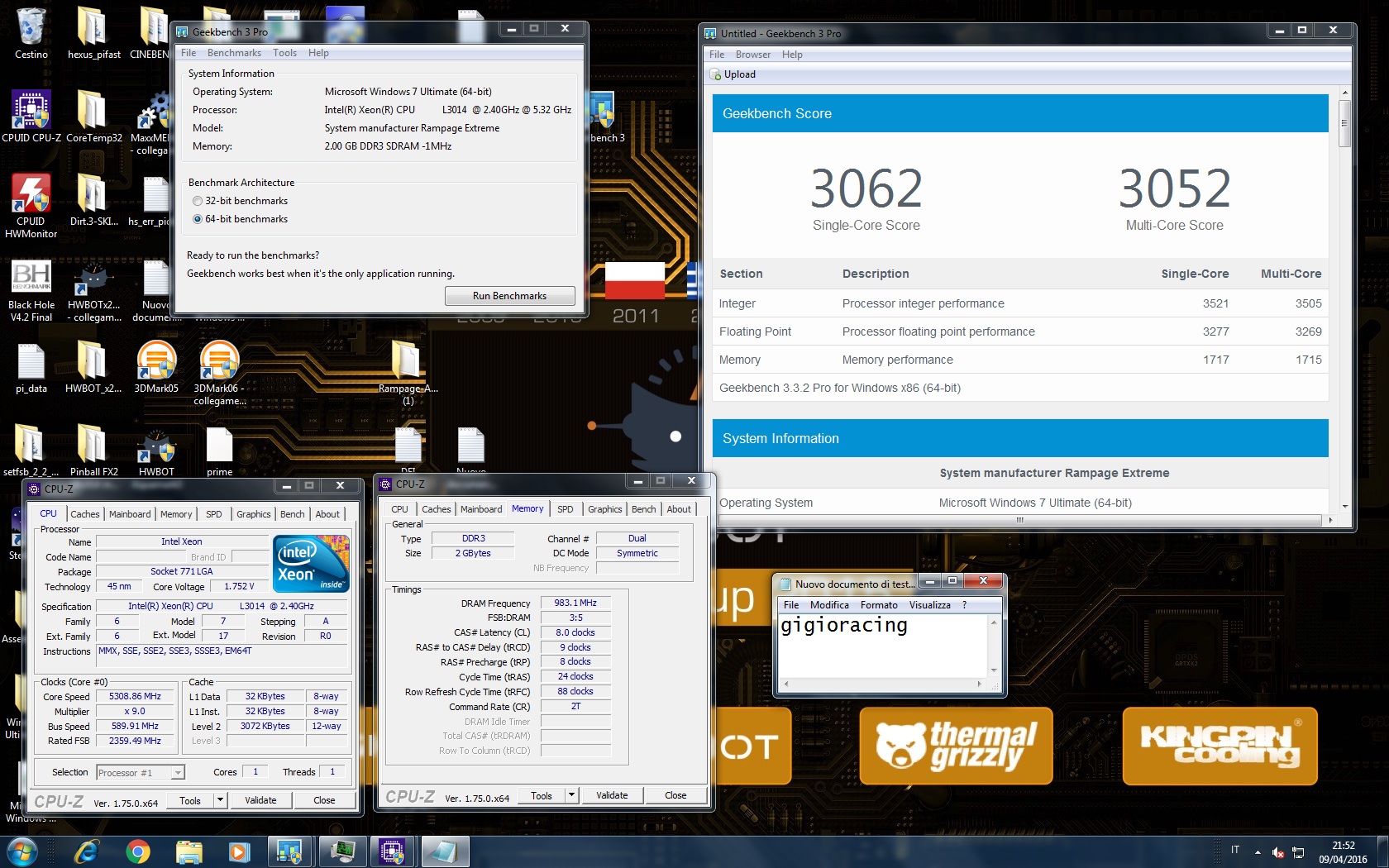The width and height of the screenshot is (1389, 868).
Task: Click the network tray icon
Action: click(1298, 851)
